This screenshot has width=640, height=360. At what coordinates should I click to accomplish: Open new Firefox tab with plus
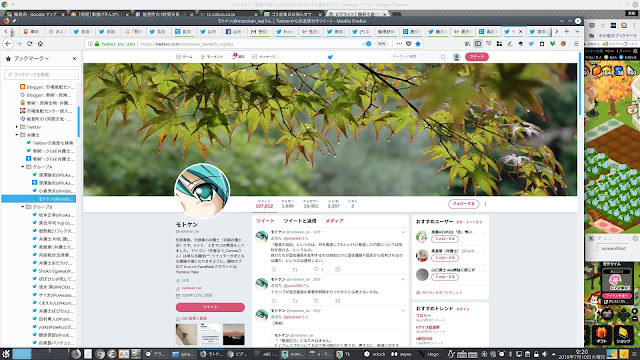point(567,31)
